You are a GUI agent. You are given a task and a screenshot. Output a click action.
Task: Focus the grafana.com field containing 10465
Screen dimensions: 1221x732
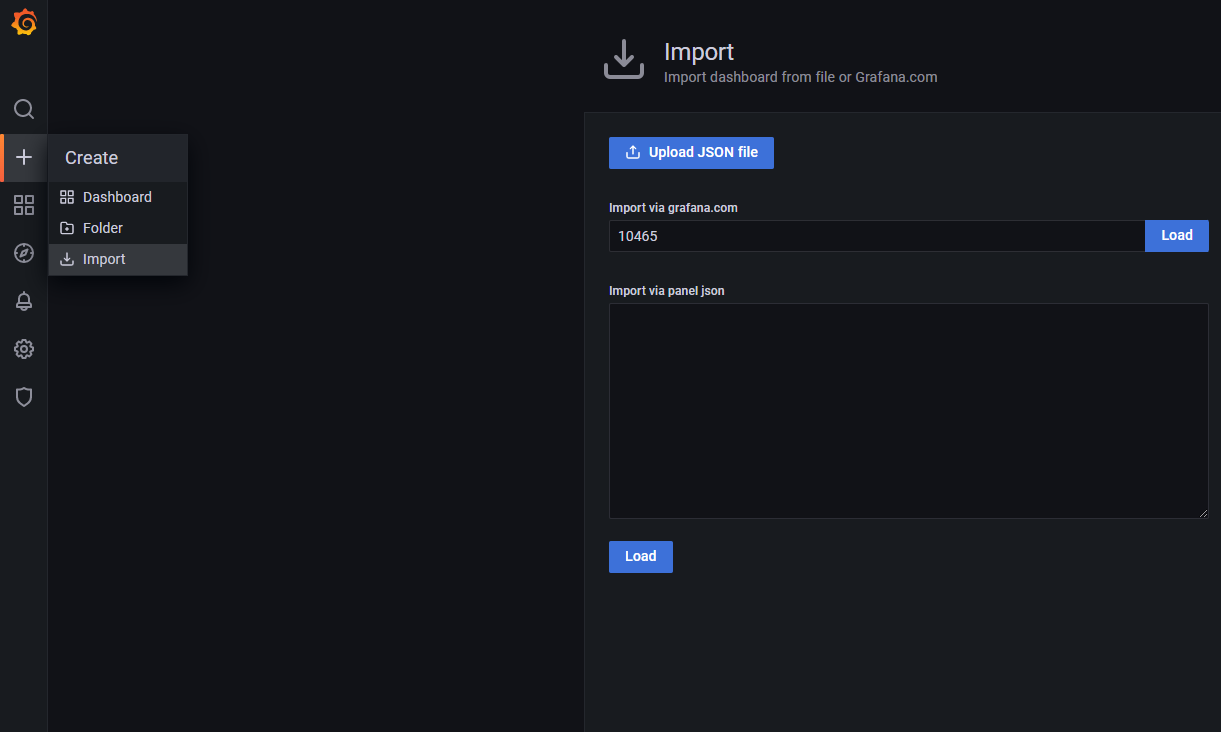[876, 236]
